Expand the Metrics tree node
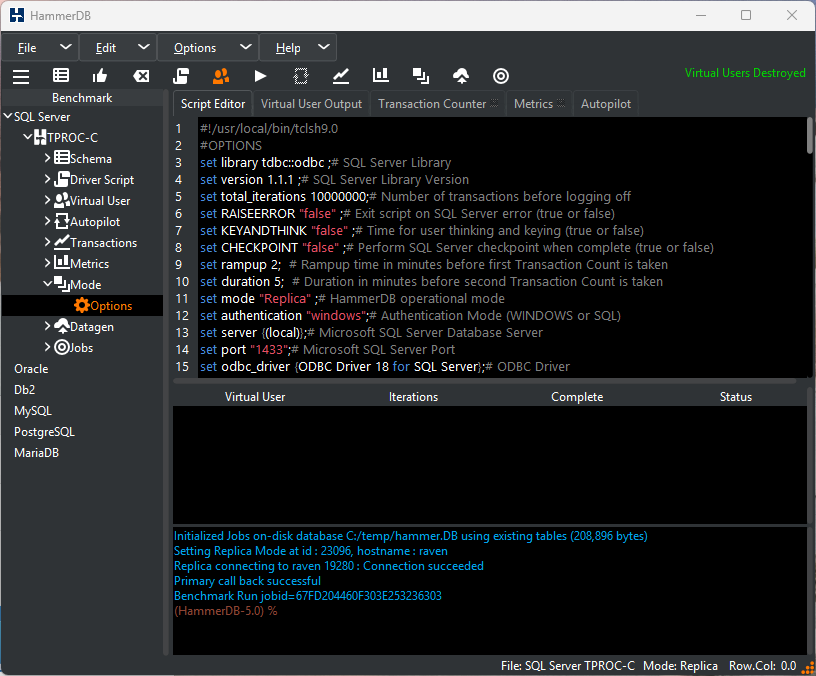This screenshot has height=676, width=816. click(47, 263)
